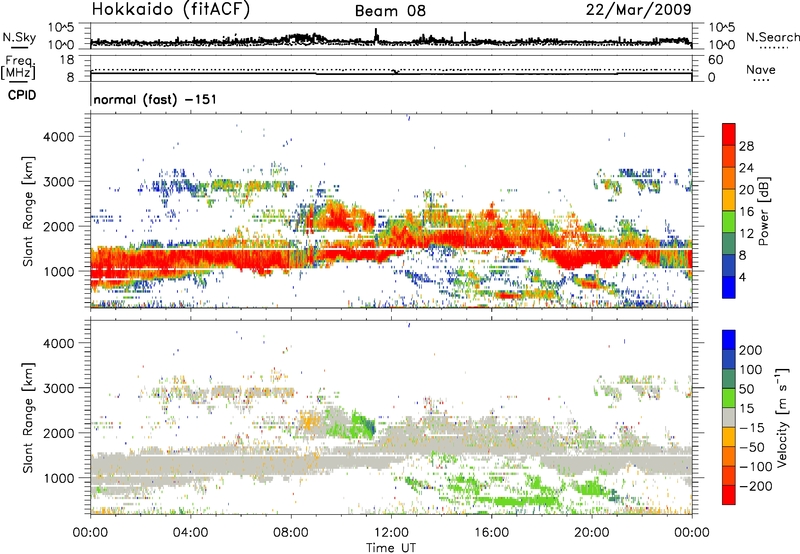
Task: Click the "-200" label on Velocity colorbar
Action: click(x=756, y=486)
